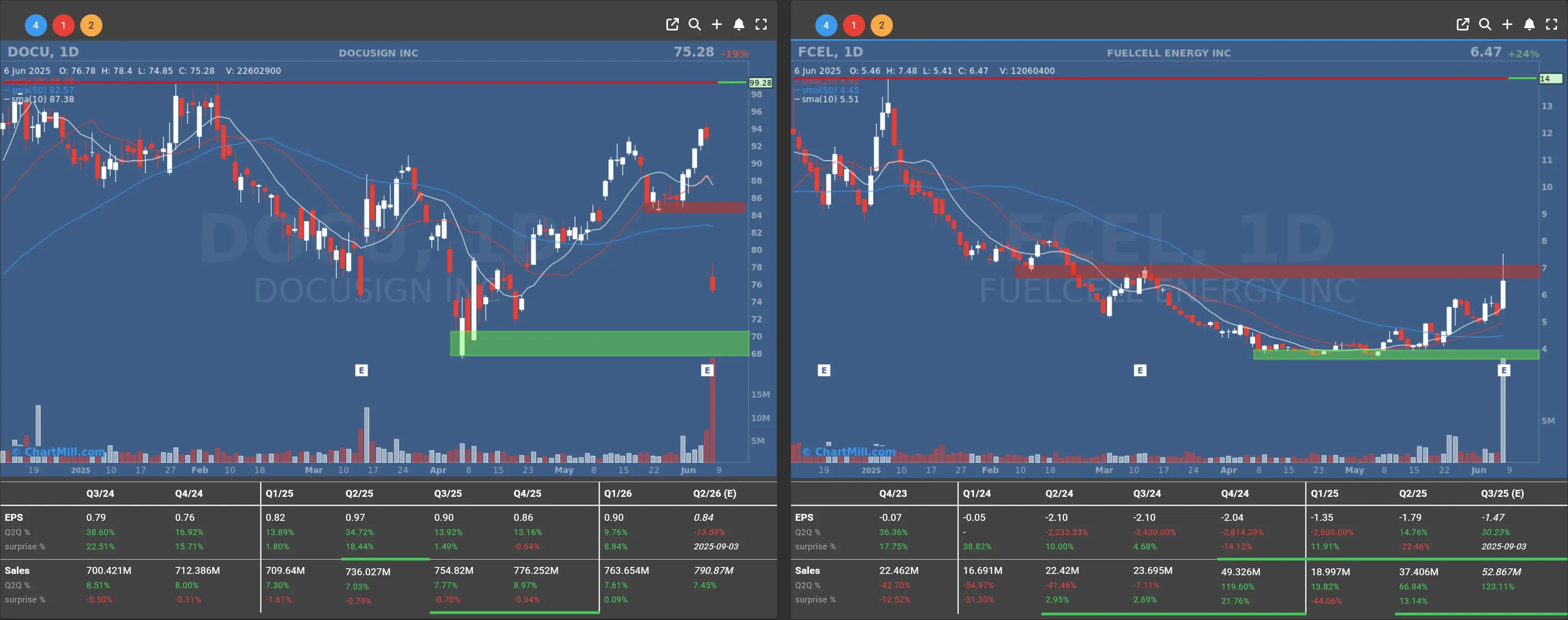The width and height of the screenshot is (1568, 620).
Task: Click DOCU Sales value 790.87M
Action: tap(713, 571)
